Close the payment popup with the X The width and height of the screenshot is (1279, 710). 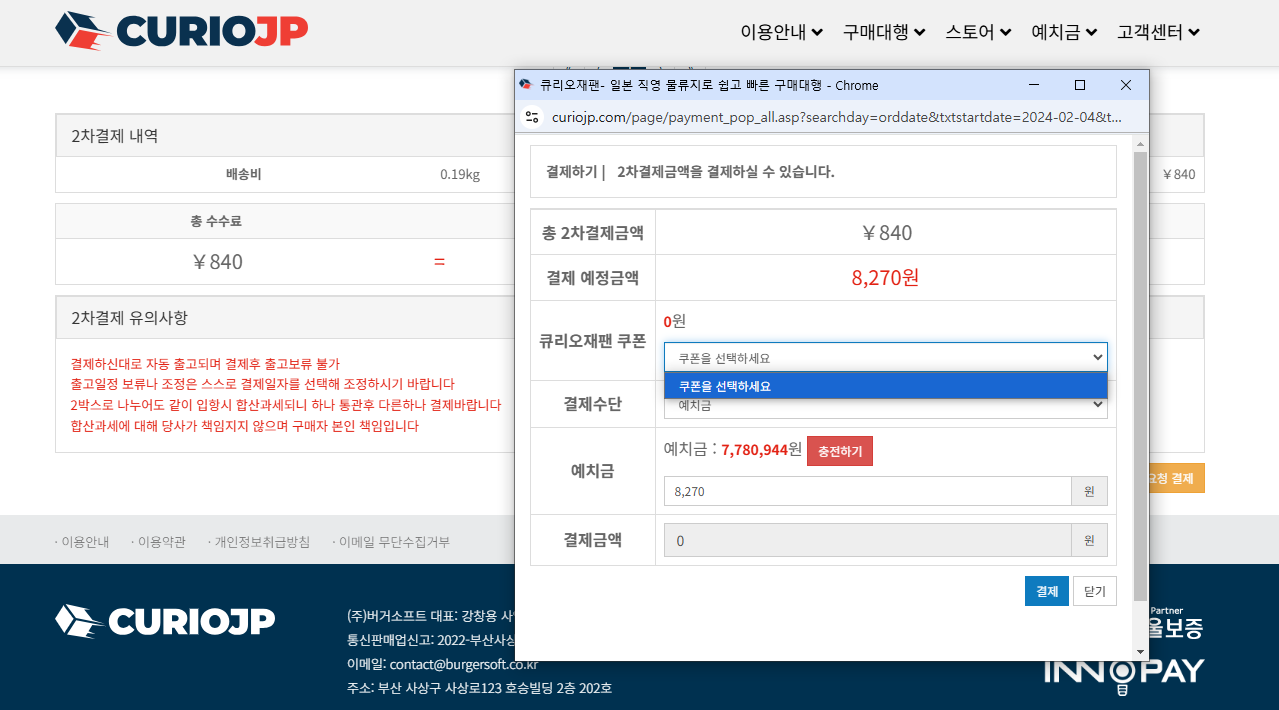pos(1126,85)
